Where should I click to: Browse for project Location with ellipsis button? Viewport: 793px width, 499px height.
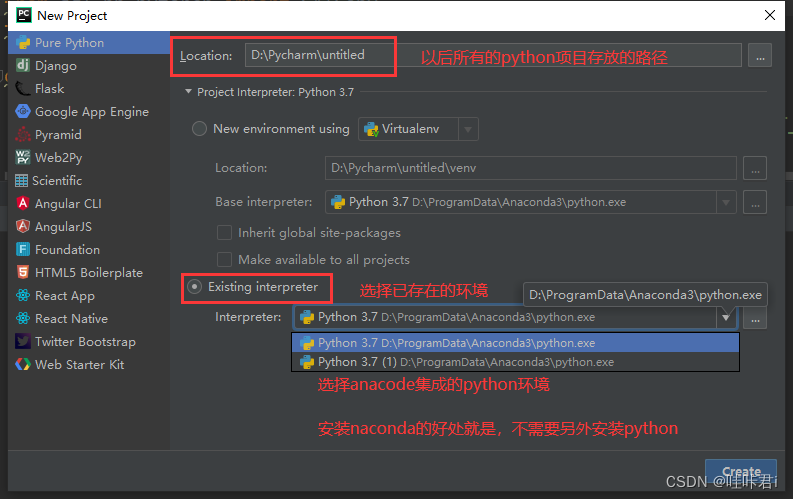[x=760, y=55]
